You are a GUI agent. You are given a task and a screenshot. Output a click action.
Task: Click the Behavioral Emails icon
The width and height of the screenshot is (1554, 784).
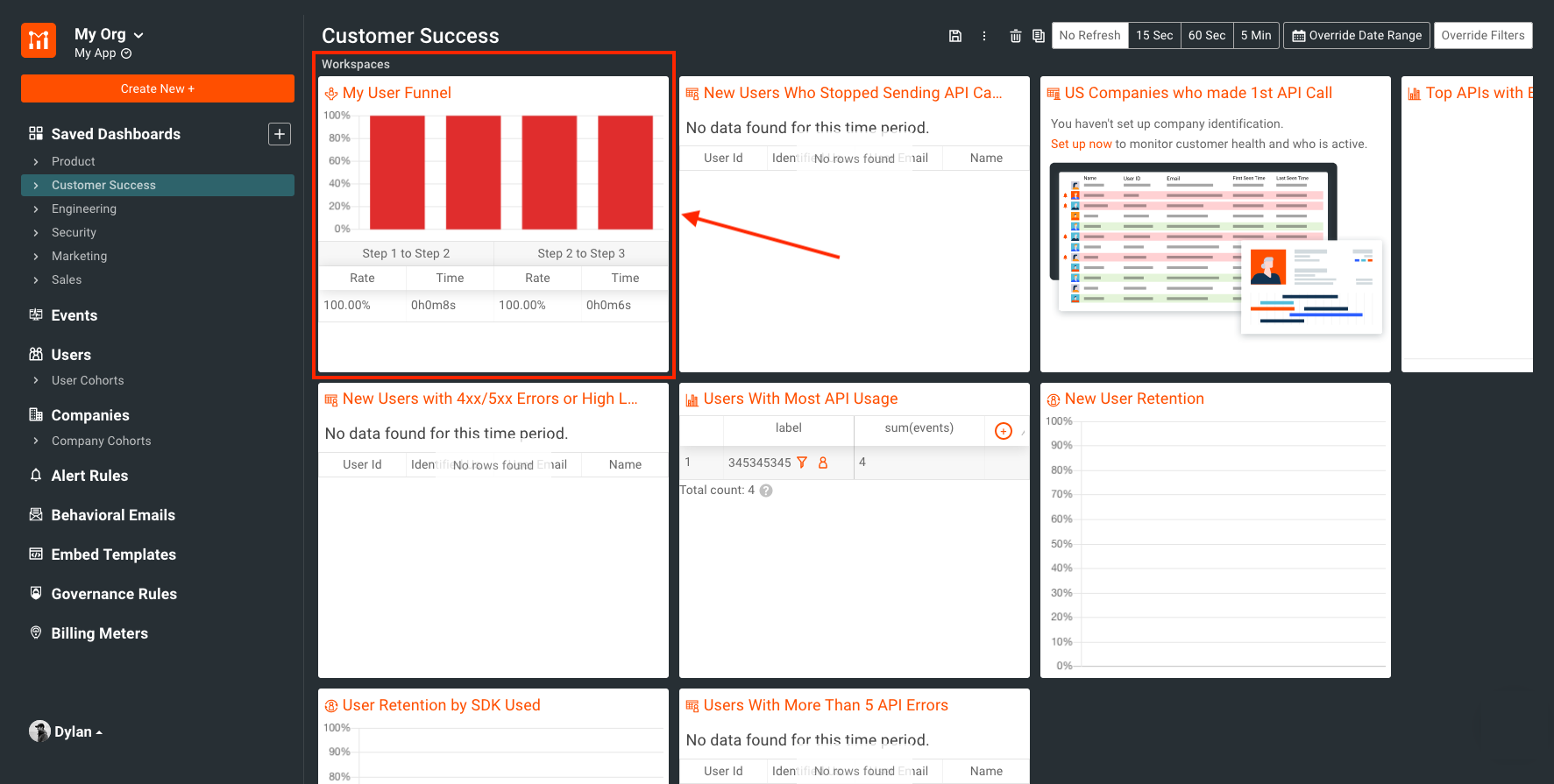coord(36,514)
